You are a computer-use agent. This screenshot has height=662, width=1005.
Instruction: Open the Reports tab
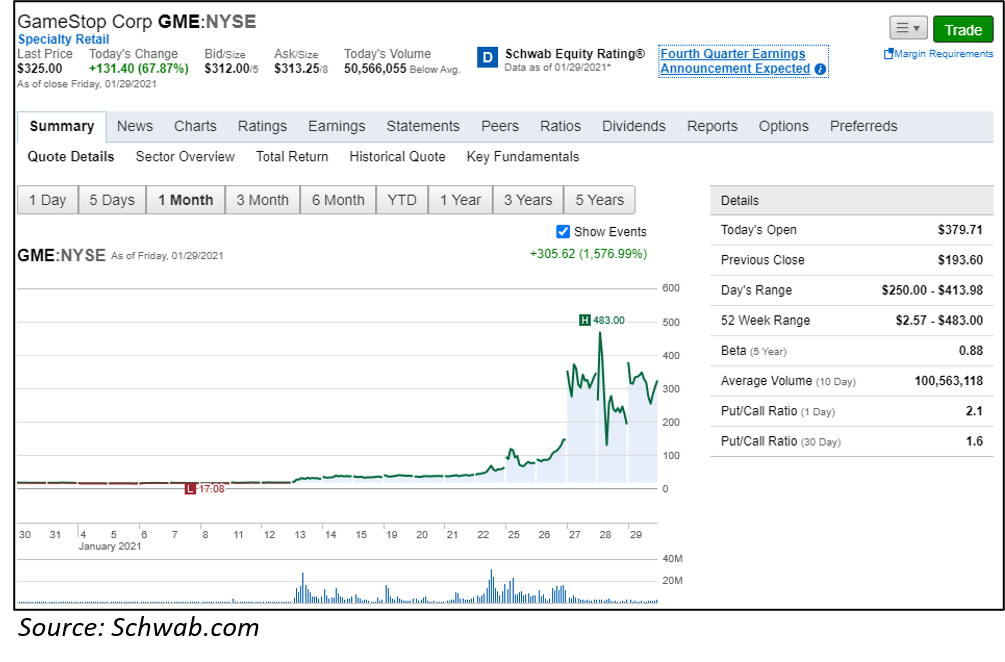click(x=712, y=126)
